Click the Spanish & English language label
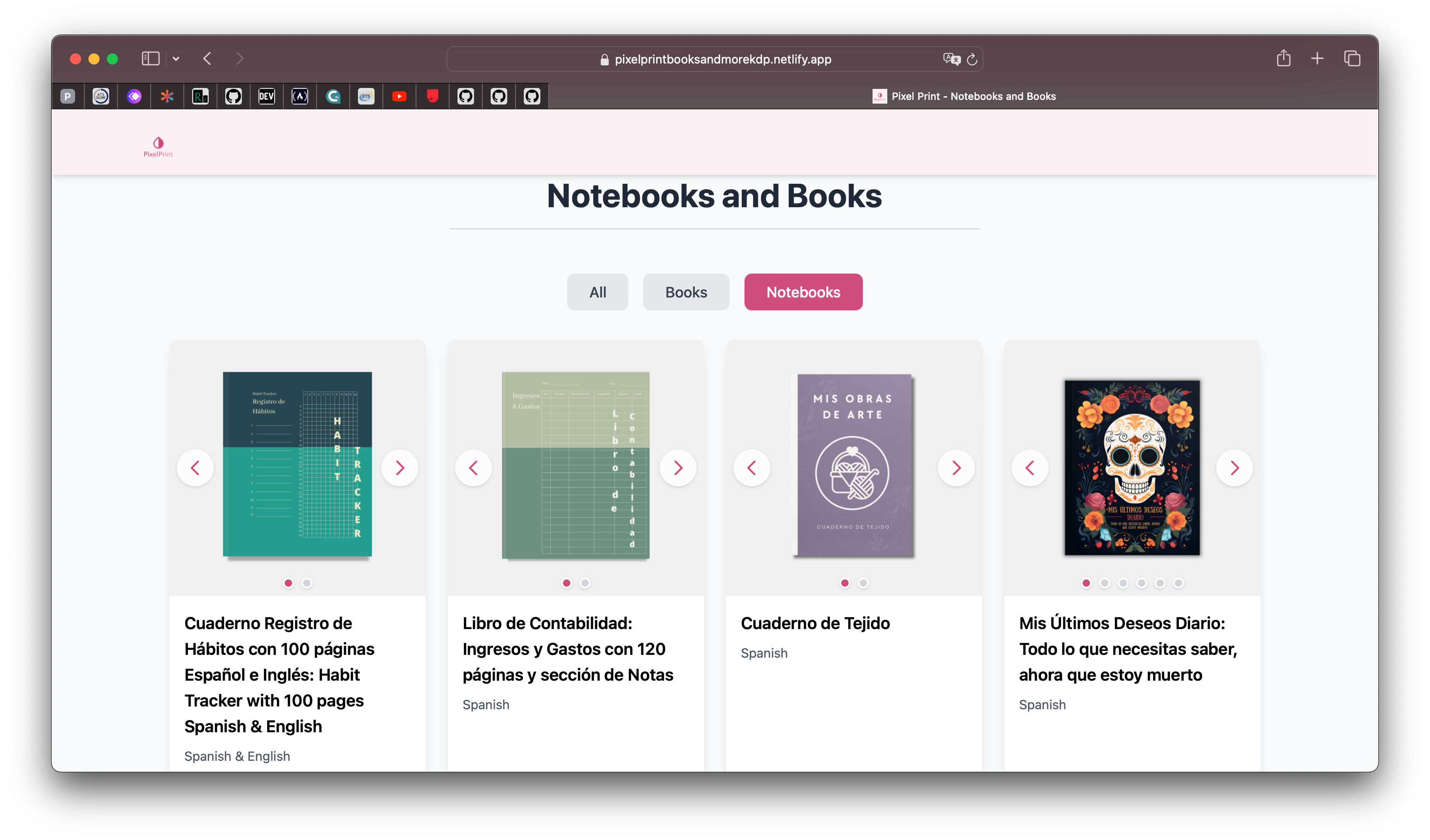 click(237, 757)
